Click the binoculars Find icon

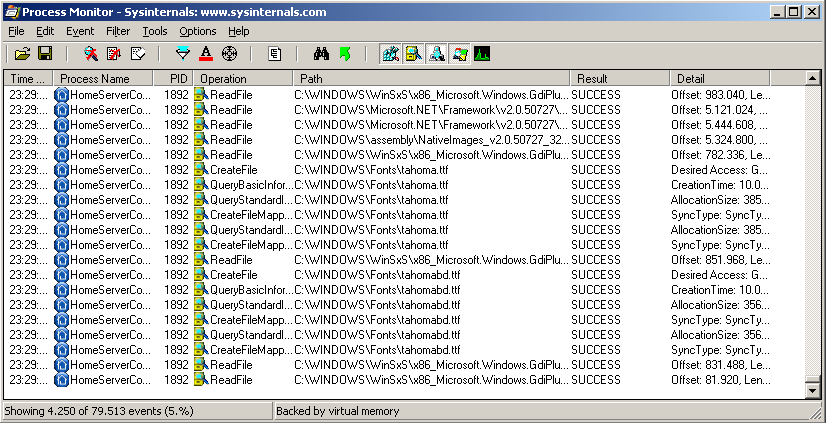(321, 53)
